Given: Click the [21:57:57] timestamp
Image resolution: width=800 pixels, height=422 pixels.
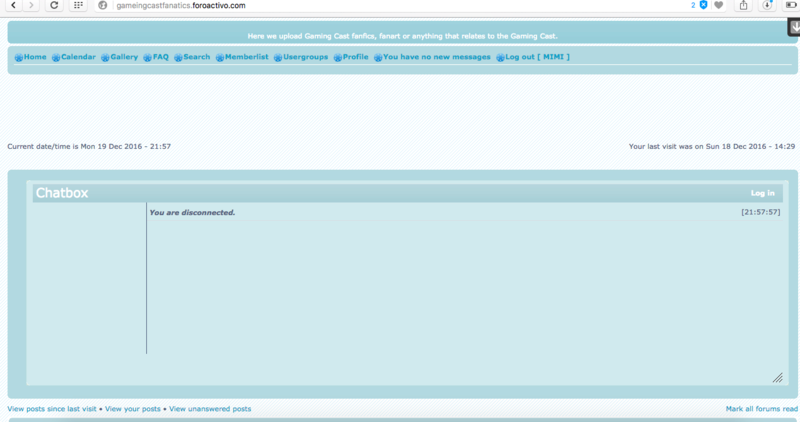Looking at the screenshot, I should click(761, 212).
